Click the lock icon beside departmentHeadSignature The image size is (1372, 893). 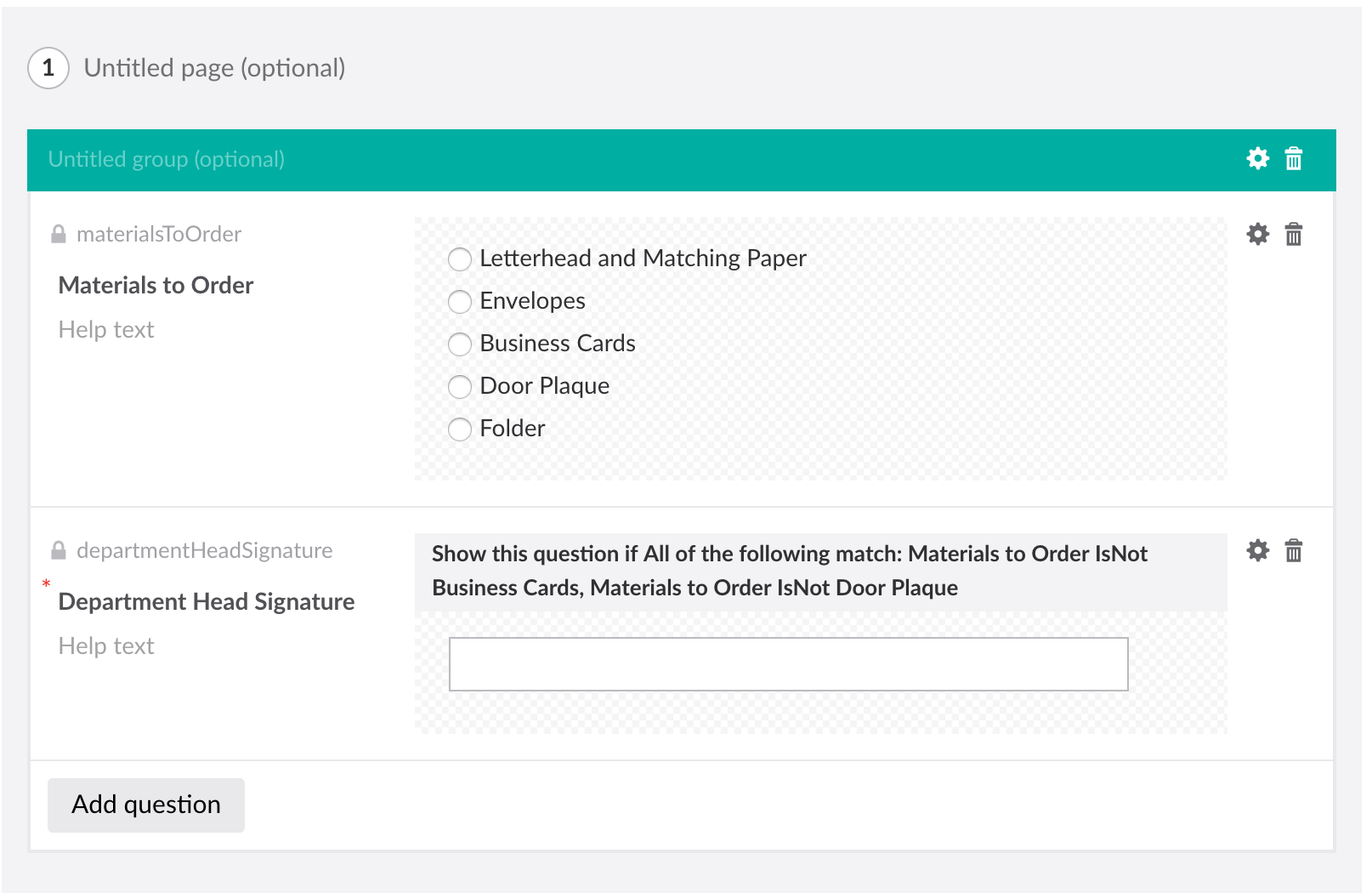click(58, 549)
